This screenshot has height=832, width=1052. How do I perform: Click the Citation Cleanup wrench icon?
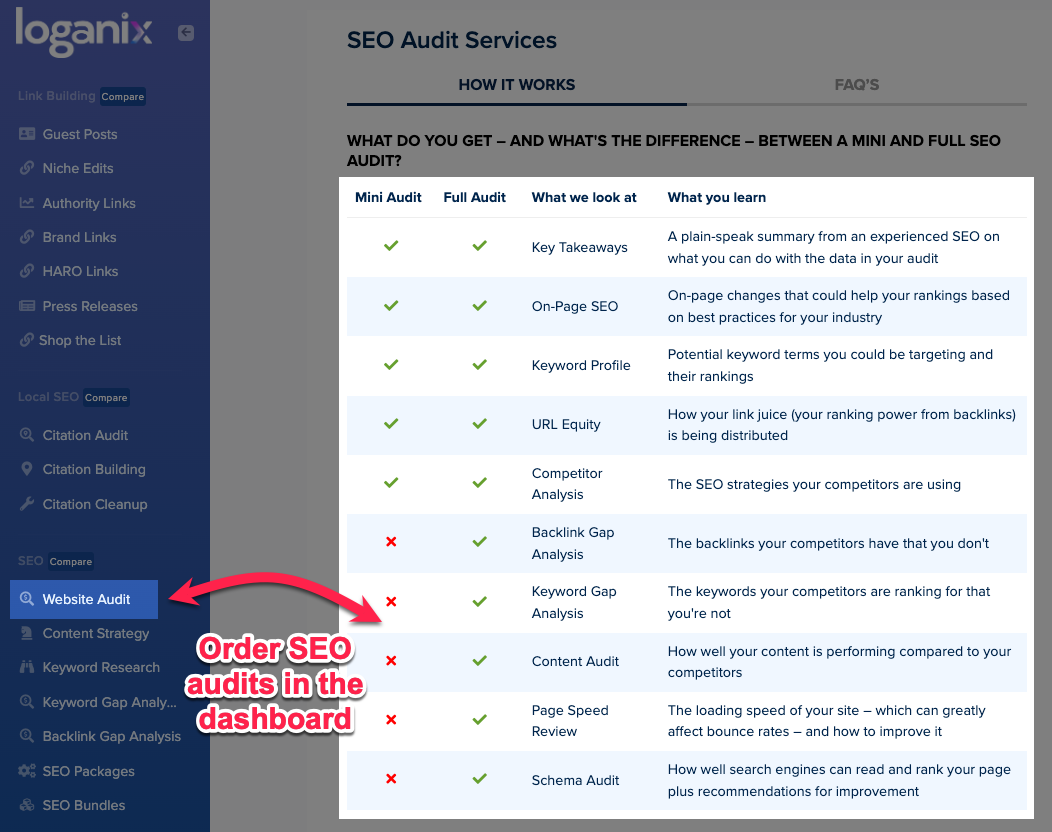click(27, 504)
